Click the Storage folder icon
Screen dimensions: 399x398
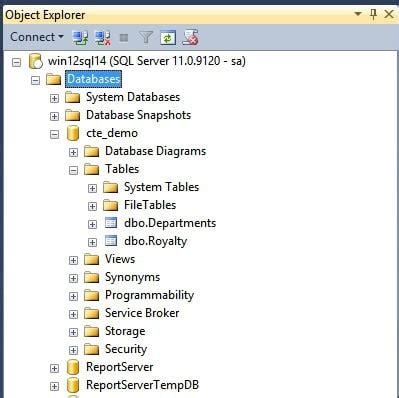point(92,331)
